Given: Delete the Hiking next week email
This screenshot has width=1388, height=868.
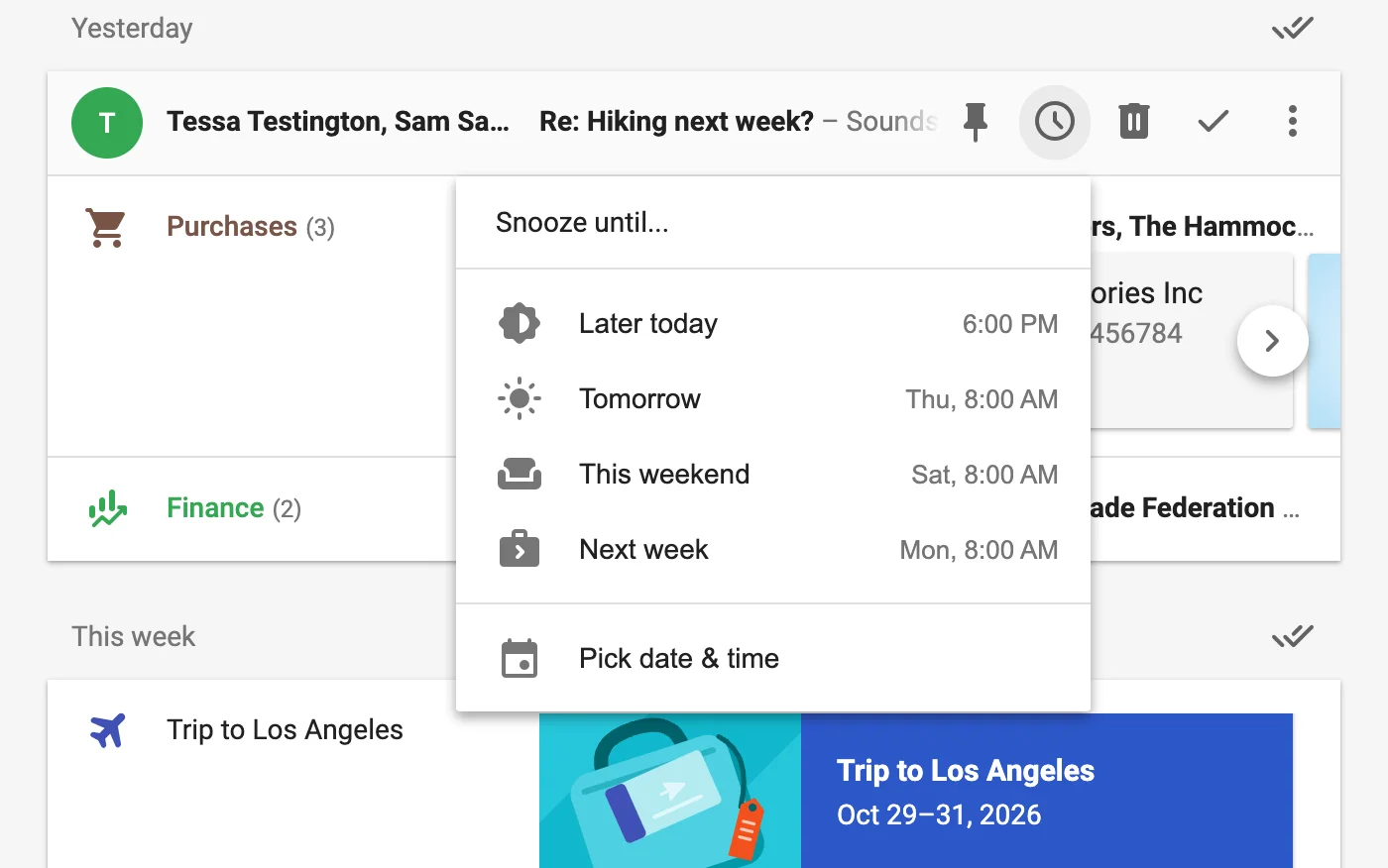Looking at the screenshot, I should [1134, 122].
